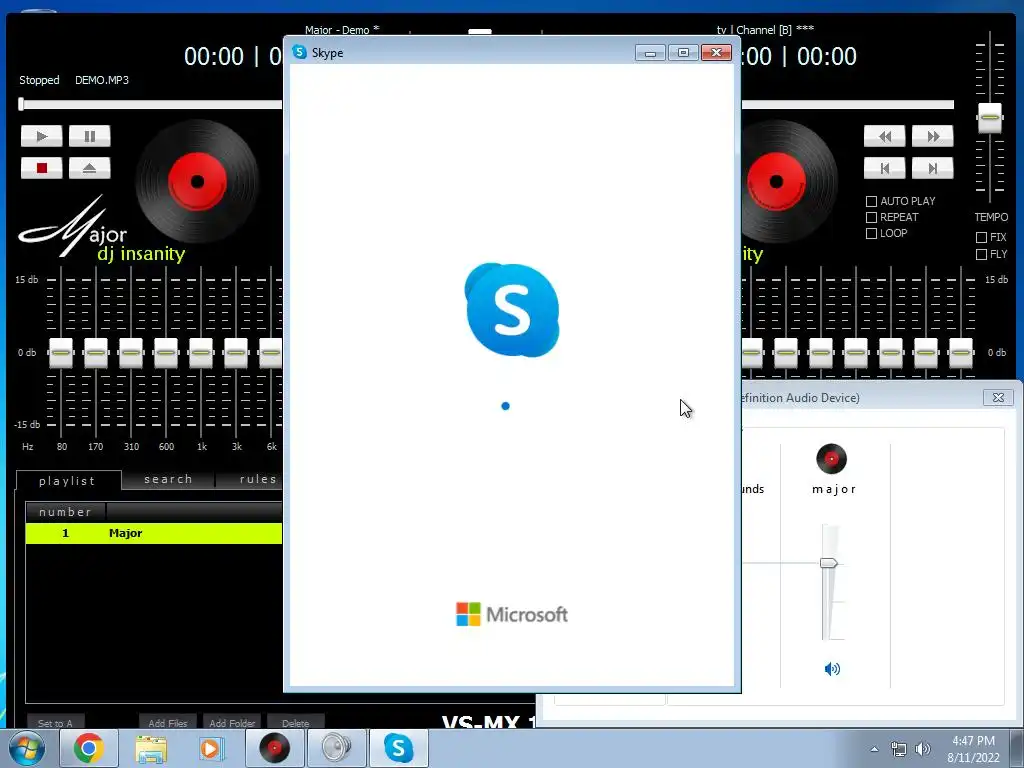
Task: Pause the deck A track
Action: [x=89, y=136]
